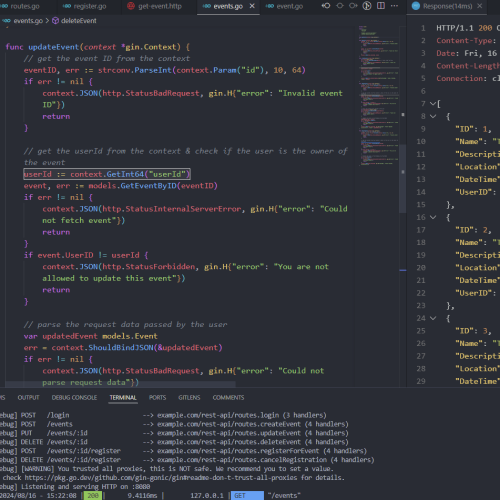500x500 pixels.
Task: Click the editor vertical scrollbar thumb
Action: pos(403,178)
